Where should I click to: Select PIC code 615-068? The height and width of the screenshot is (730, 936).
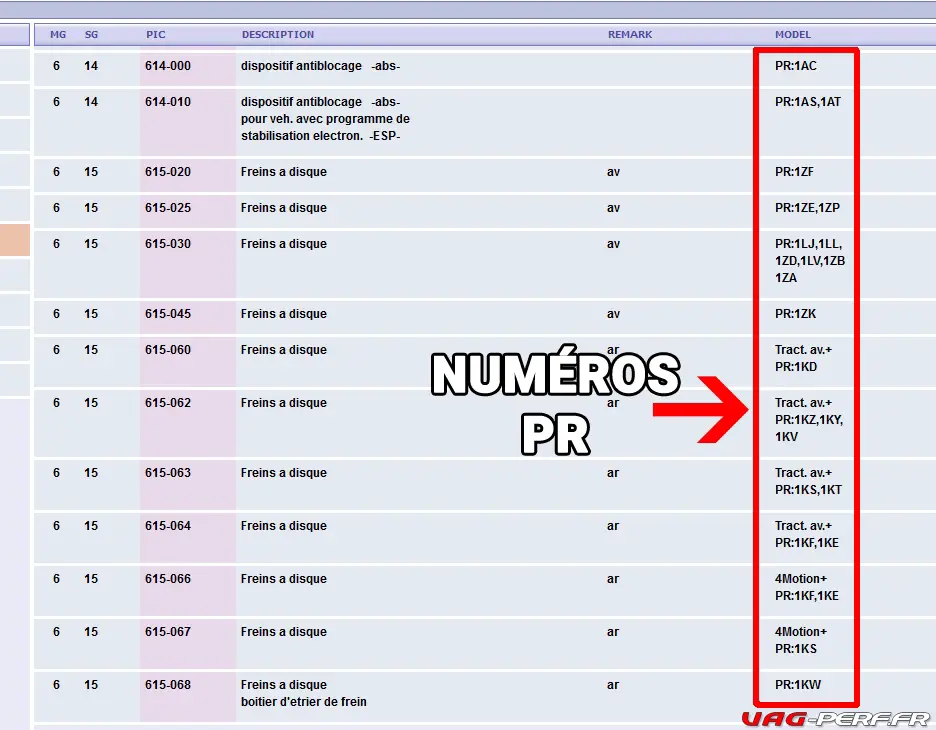coord(168,685)
